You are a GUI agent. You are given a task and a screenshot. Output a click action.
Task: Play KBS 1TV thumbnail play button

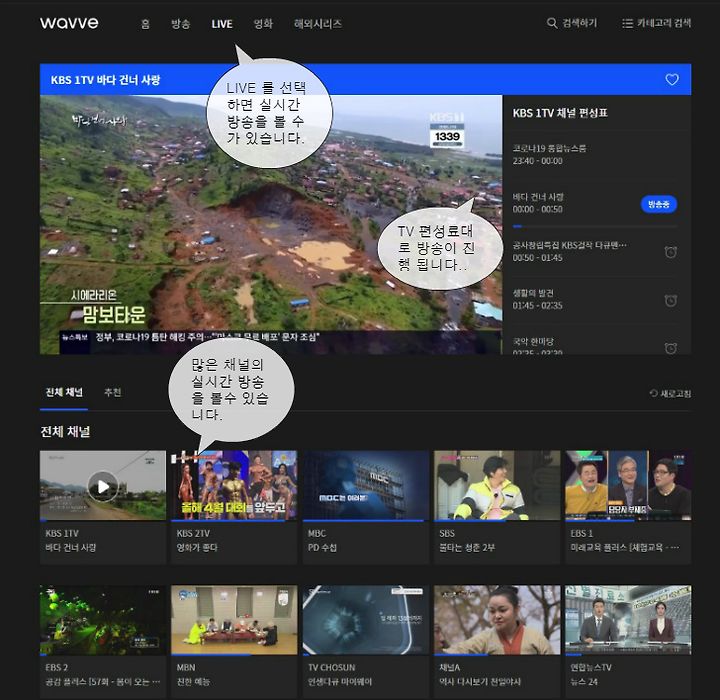(103, 486)
